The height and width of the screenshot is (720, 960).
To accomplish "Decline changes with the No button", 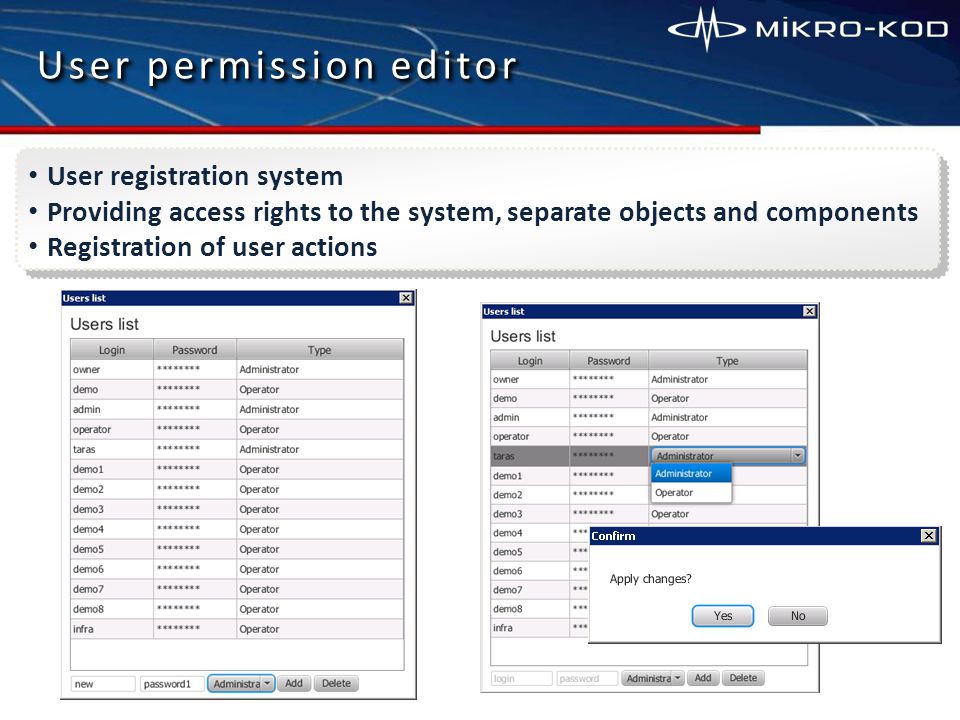I will [798, 616].
